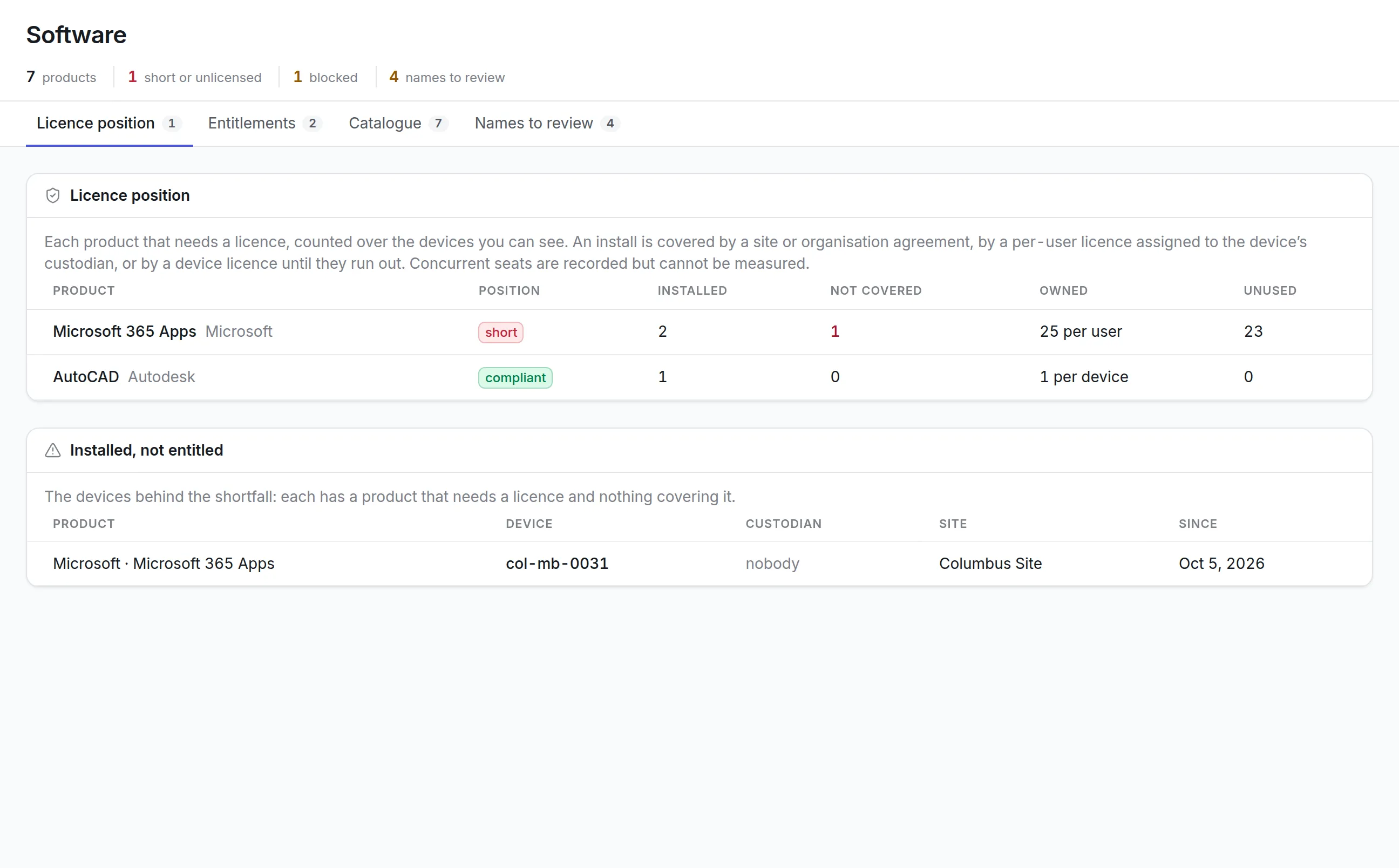Click the 1 short or unlicensed summary
The width and height of the screenshot is (1399, 868).
tap(194, 77)
